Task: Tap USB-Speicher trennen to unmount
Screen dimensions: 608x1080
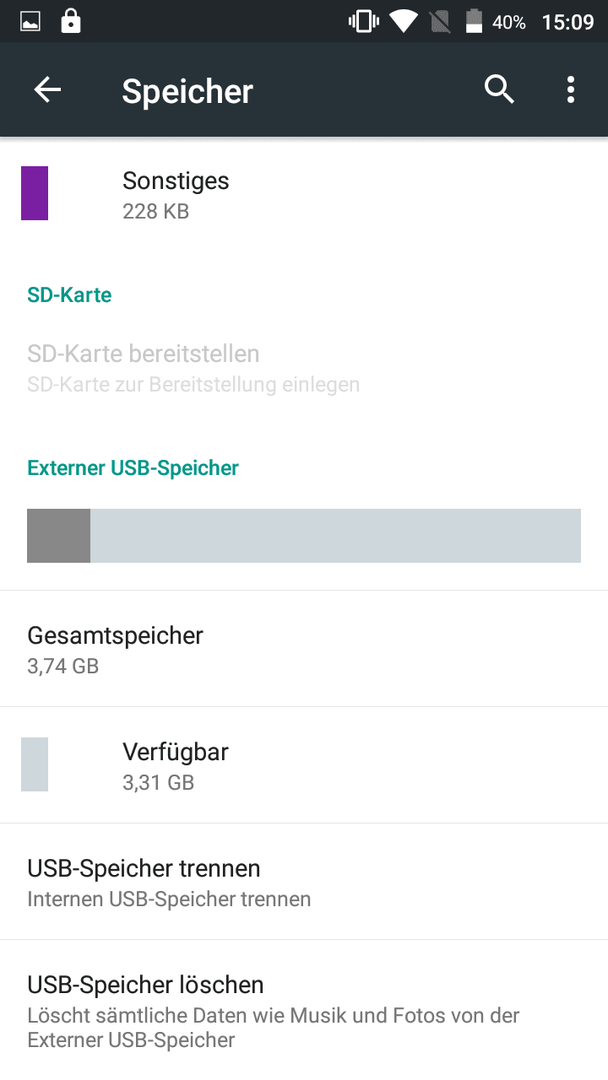Action: [304, 882]
